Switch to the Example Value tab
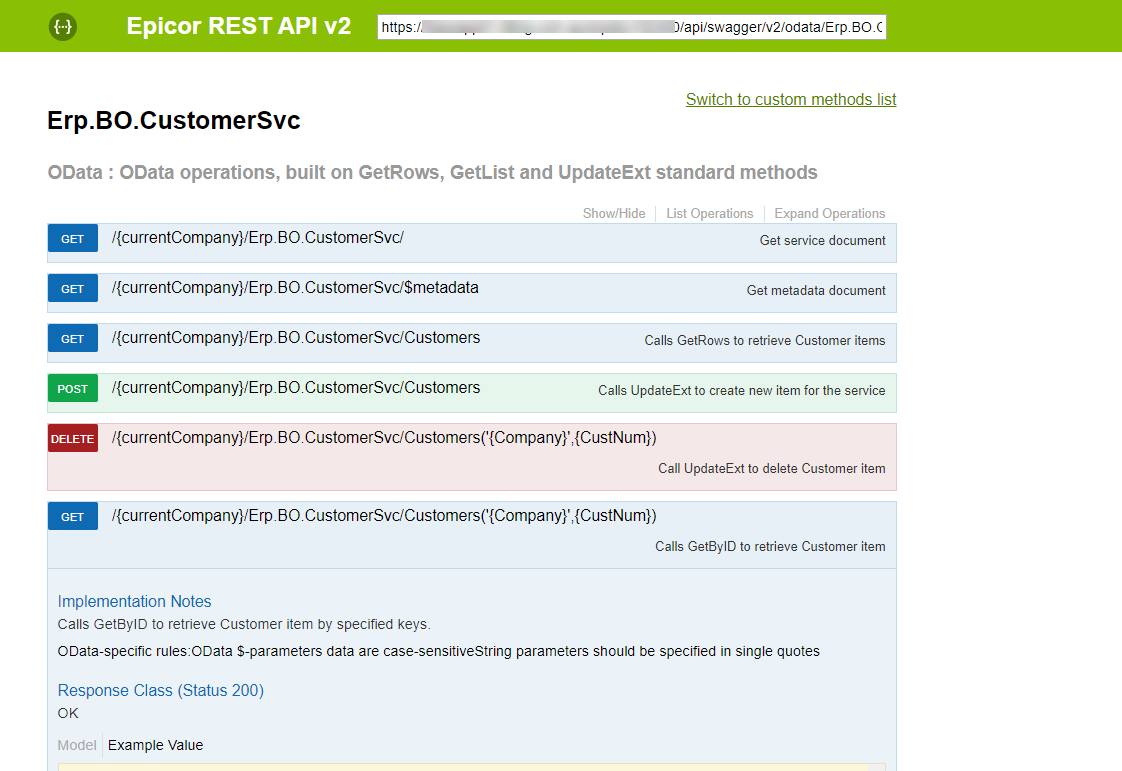This screenshot has width=1122, height=771. [155, 745]
